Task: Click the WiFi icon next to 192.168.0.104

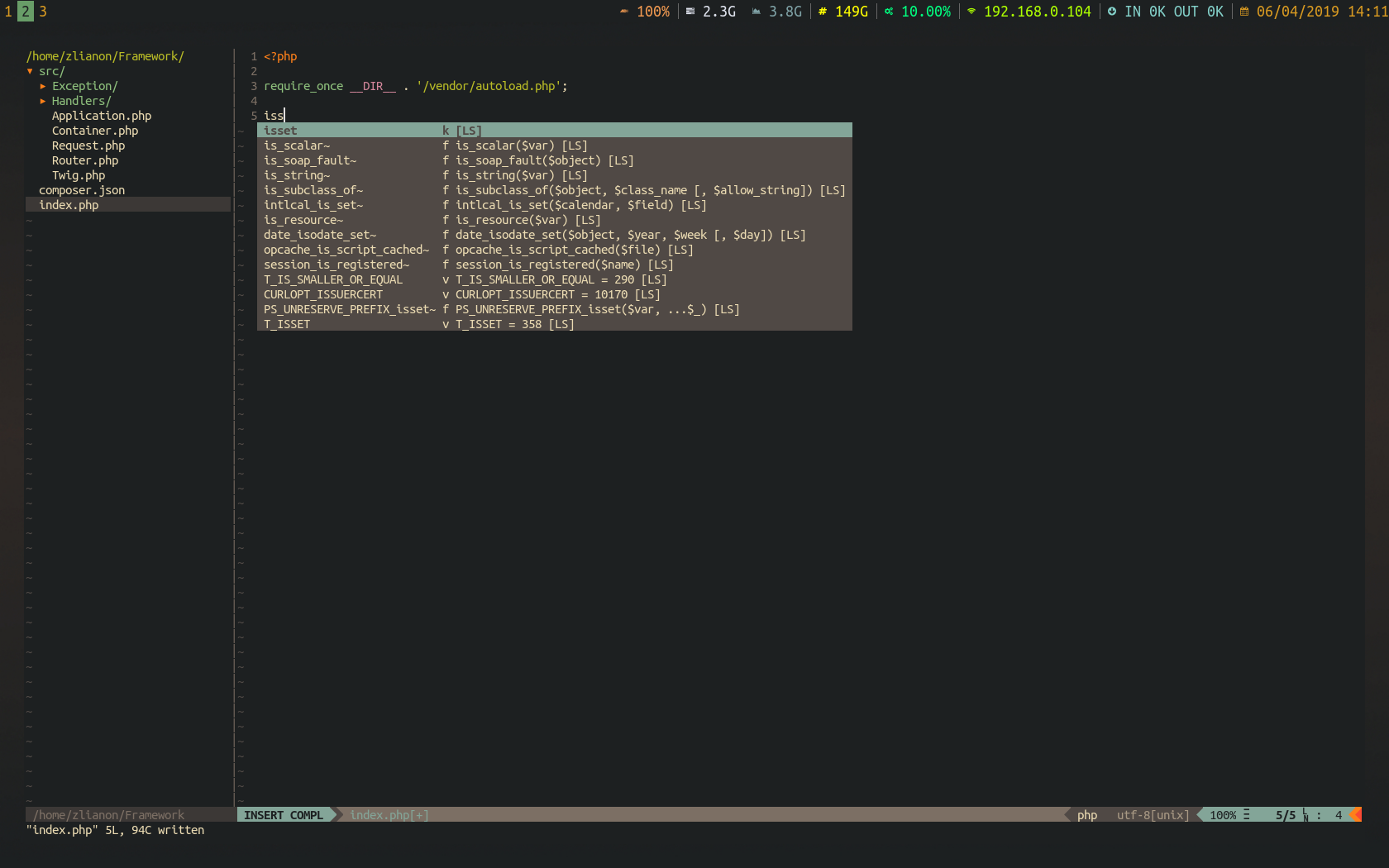Action: coord(969,12)
